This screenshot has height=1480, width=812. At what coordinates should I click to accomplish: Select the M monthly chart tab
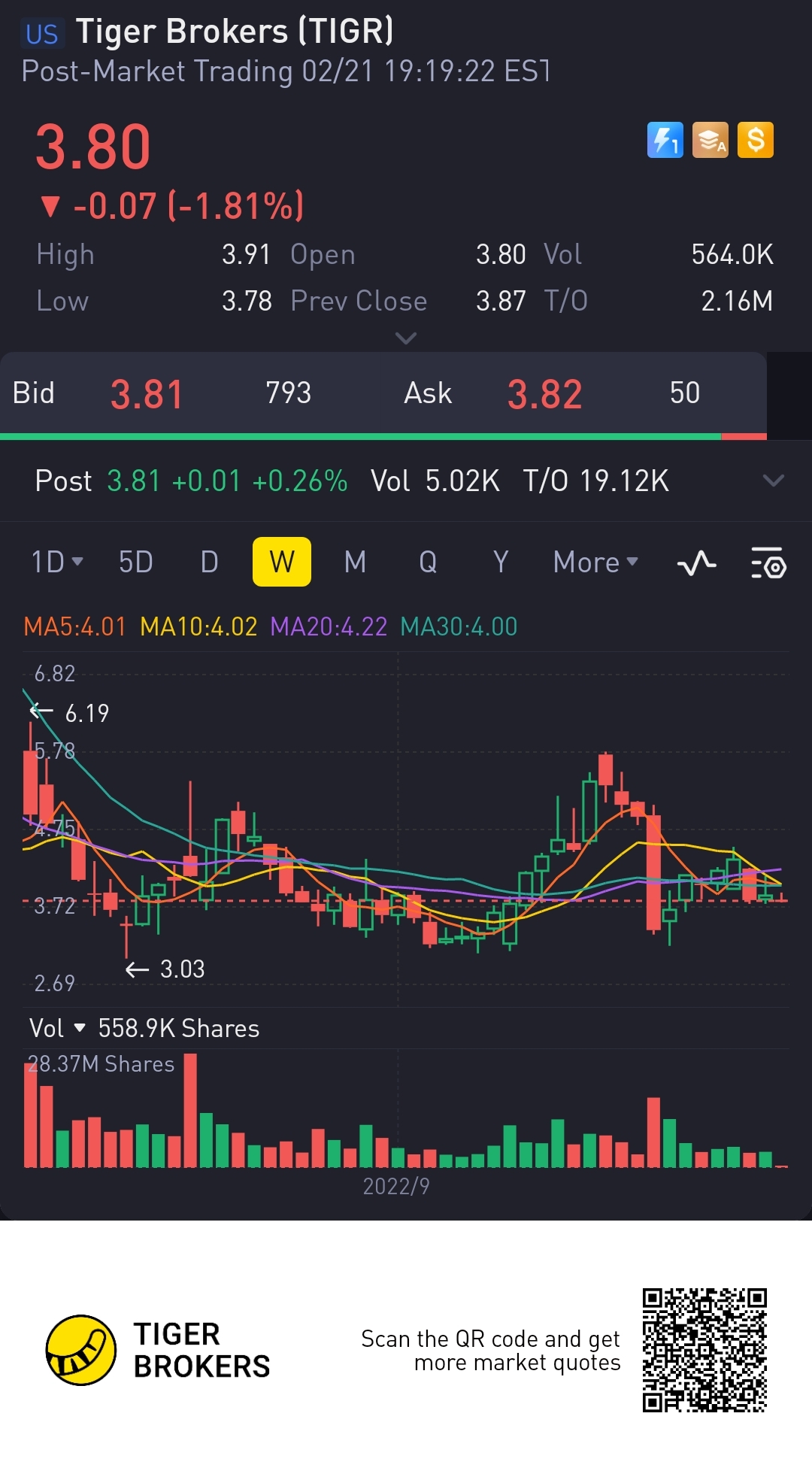point(355,562)
